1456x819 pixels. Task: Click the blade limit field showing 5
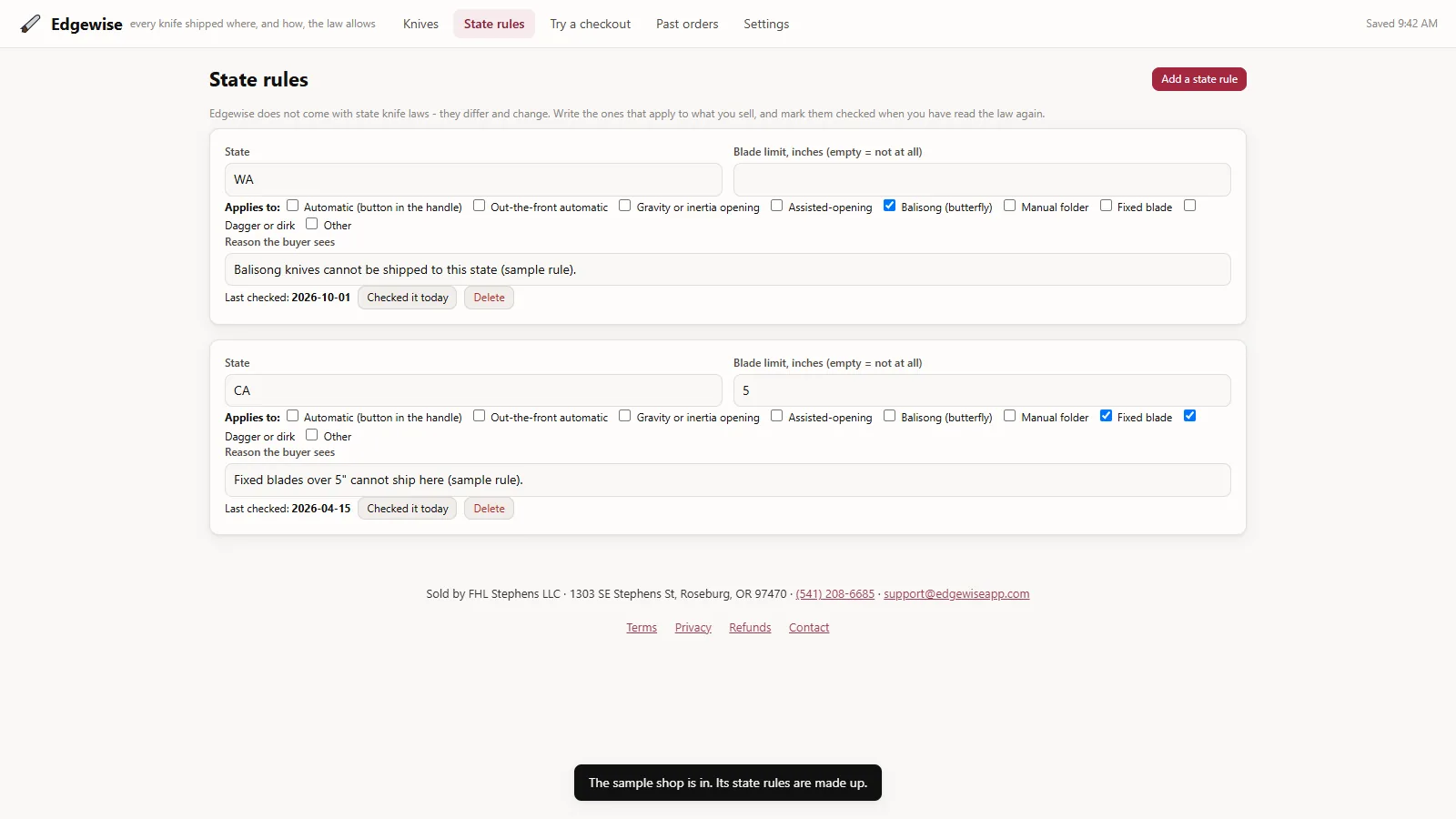(982, 390)
